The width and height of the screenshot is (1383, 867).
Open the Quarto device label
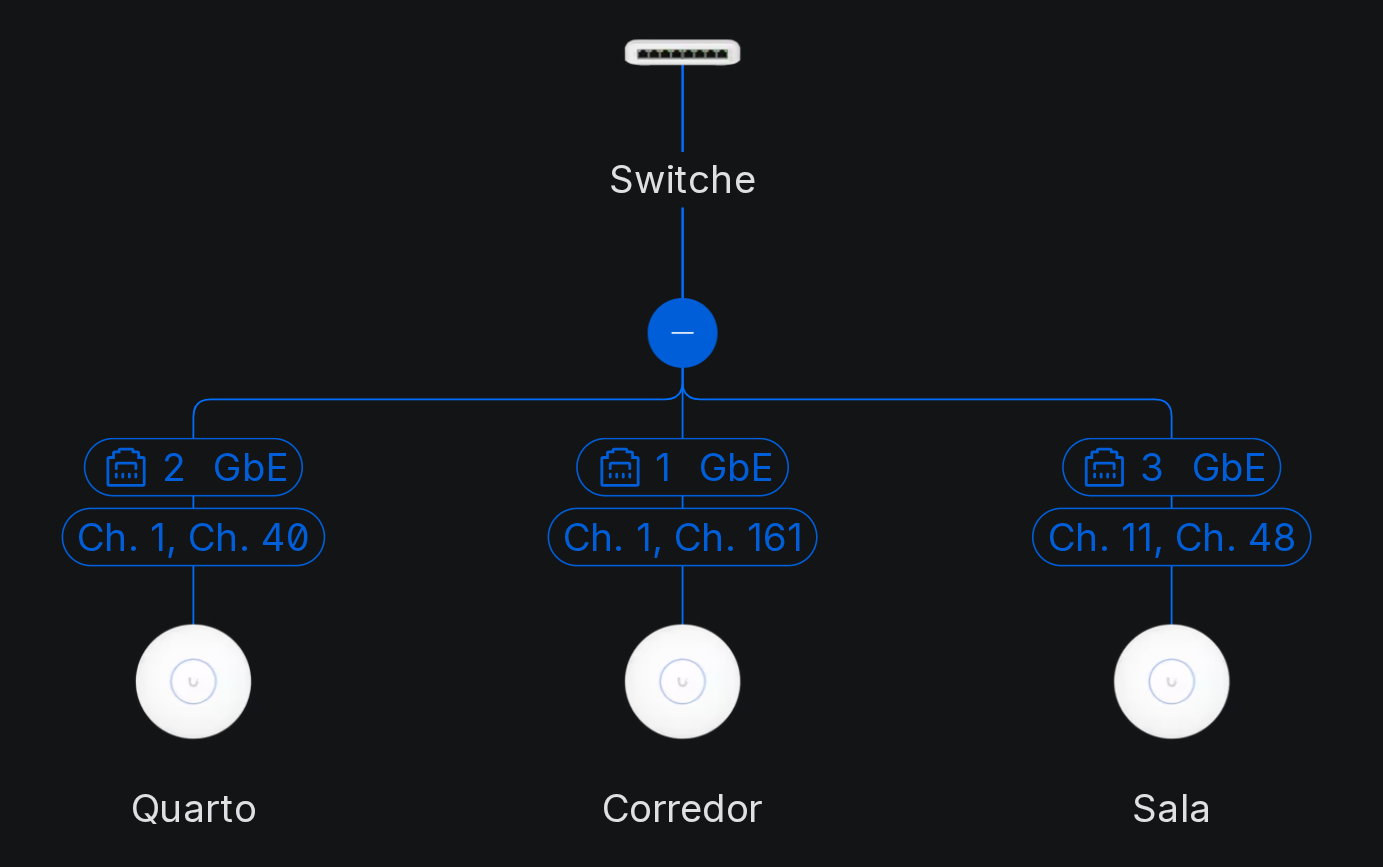point(193,808)
